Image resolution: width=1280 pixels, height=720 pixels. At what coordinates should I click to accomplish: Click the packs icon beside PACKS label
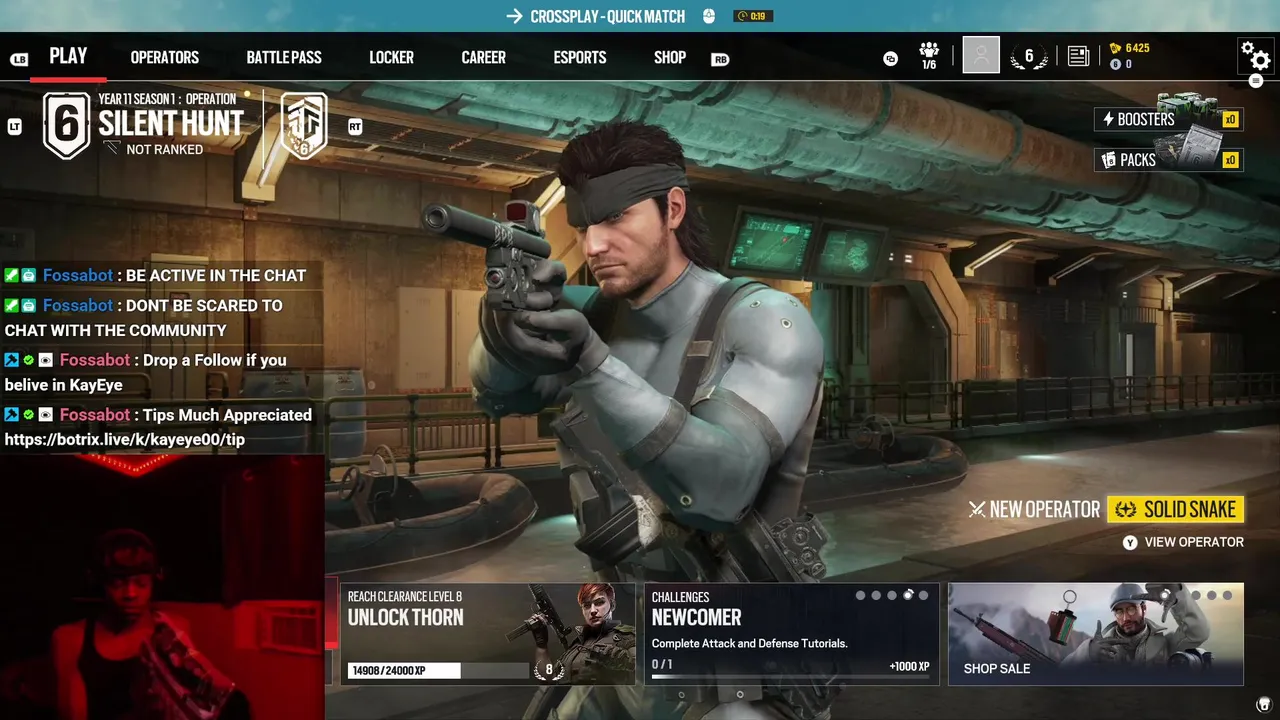click(1108, 160)
